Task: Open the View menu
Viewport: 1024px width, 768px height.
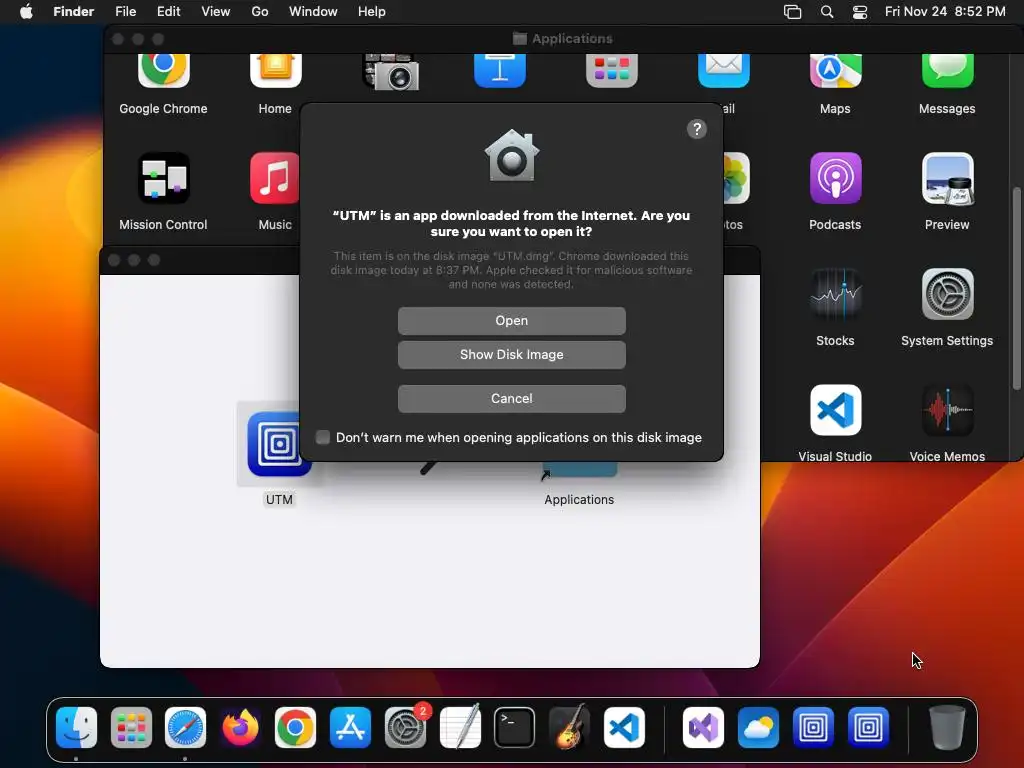Action: (216, 12)
